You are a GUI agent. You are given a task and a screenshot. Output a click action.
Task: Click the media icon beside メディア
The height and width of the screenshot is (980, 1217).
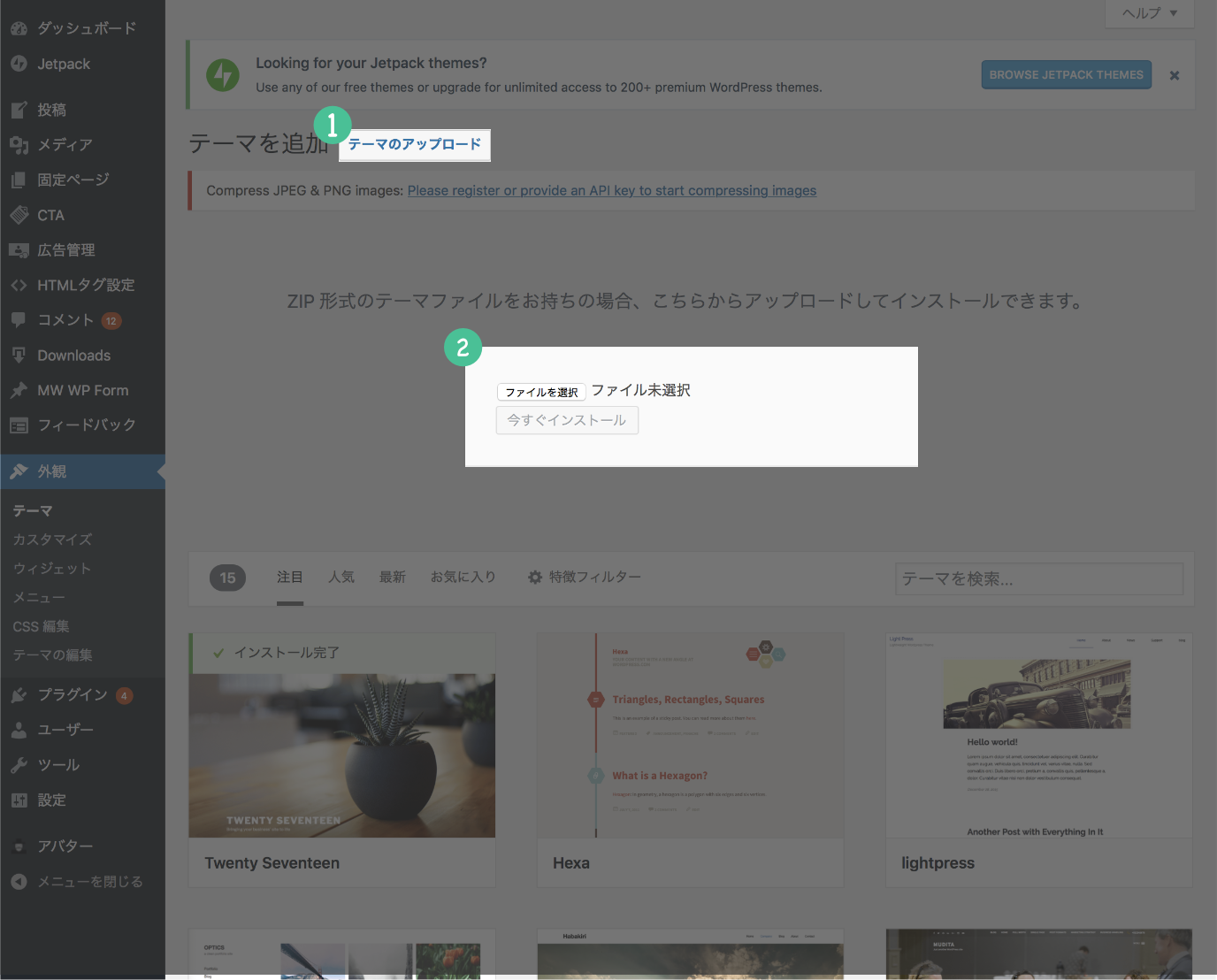pos(19,144)
